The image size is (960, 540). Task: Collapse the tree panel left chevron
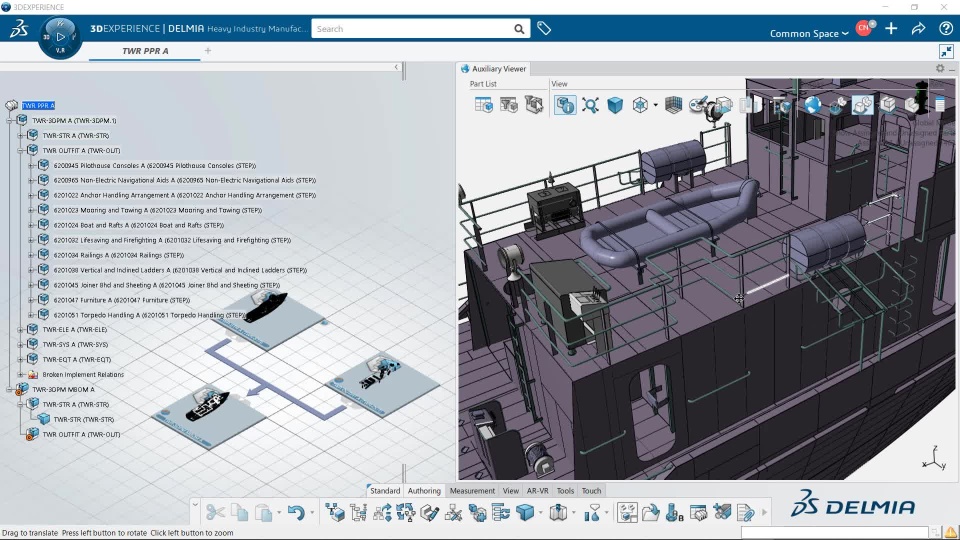pyautogui.click(x=396, y=67)
